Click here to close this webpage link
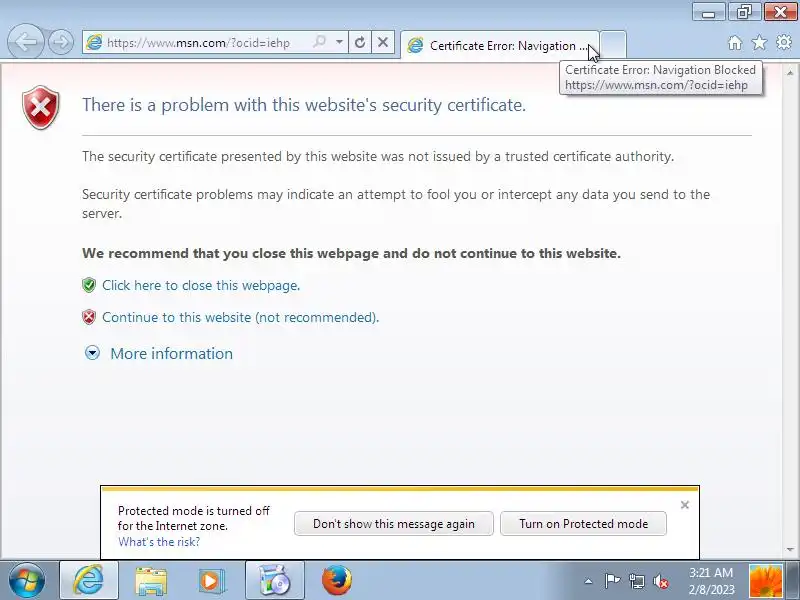This screenshot has height=600, width=800. [201, 285]
